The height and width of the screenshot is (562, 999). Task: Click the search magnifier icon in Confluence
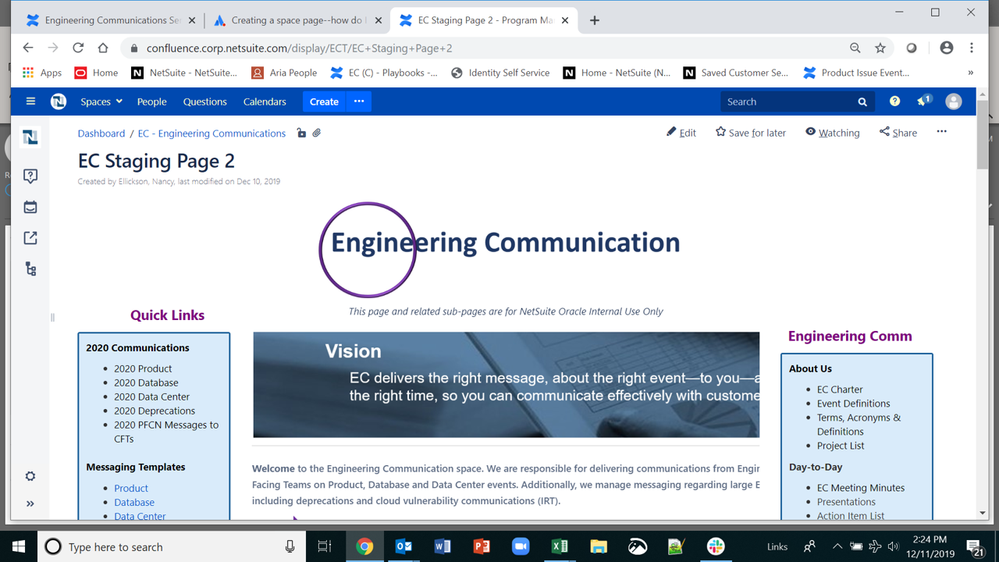862,102
